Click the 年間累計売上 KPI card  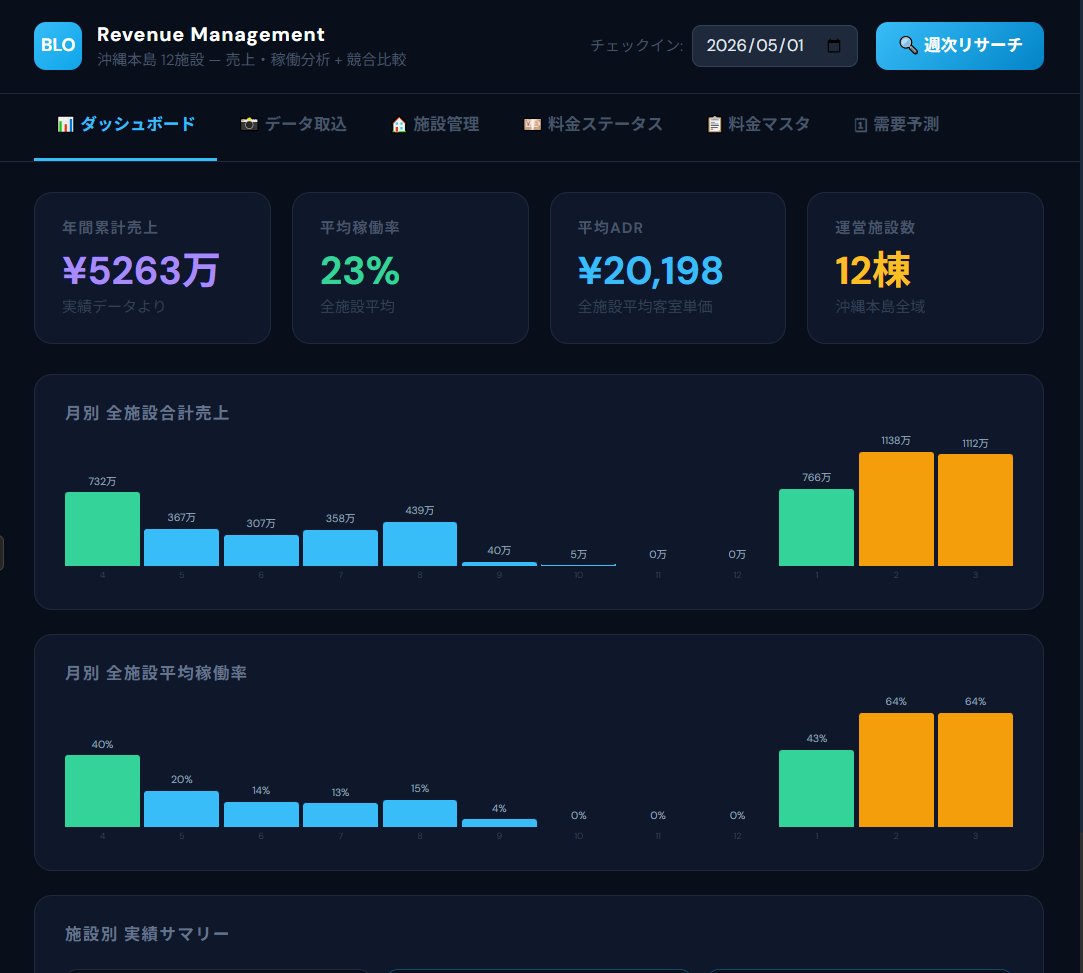tap(152, 267)
